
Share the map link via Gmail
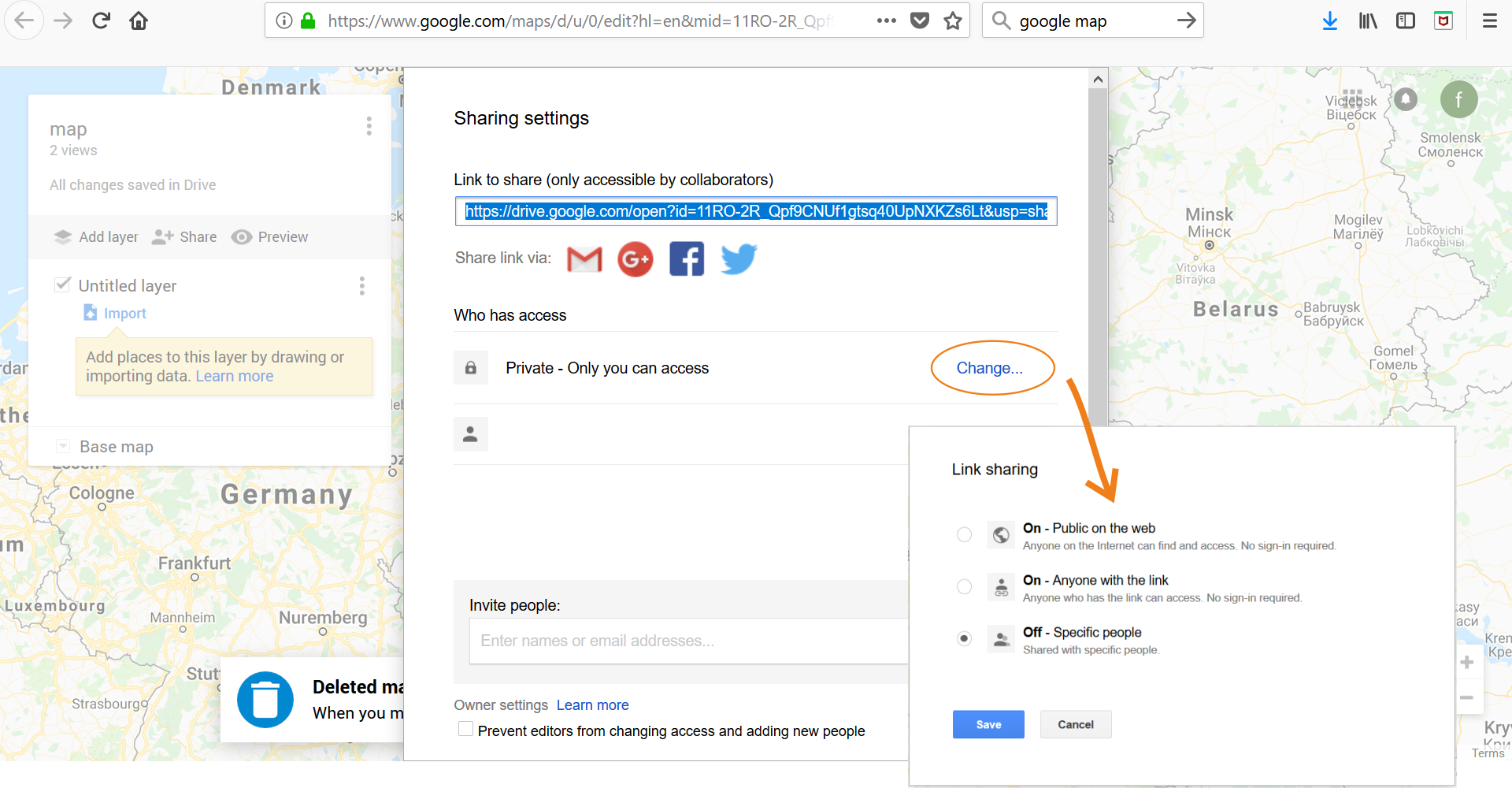tap(584, 258)
